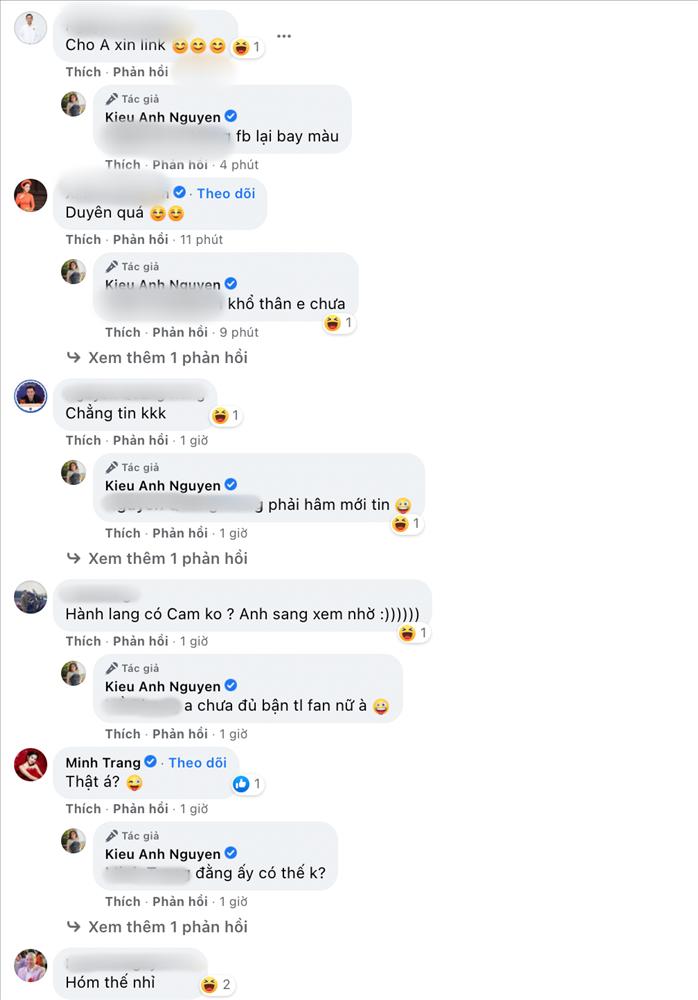Viewport: 698px width, 1000px height.
Task: Click haha reaction on 'Chẳng tin kkk' comment
Action: click(x=226, y=416)
